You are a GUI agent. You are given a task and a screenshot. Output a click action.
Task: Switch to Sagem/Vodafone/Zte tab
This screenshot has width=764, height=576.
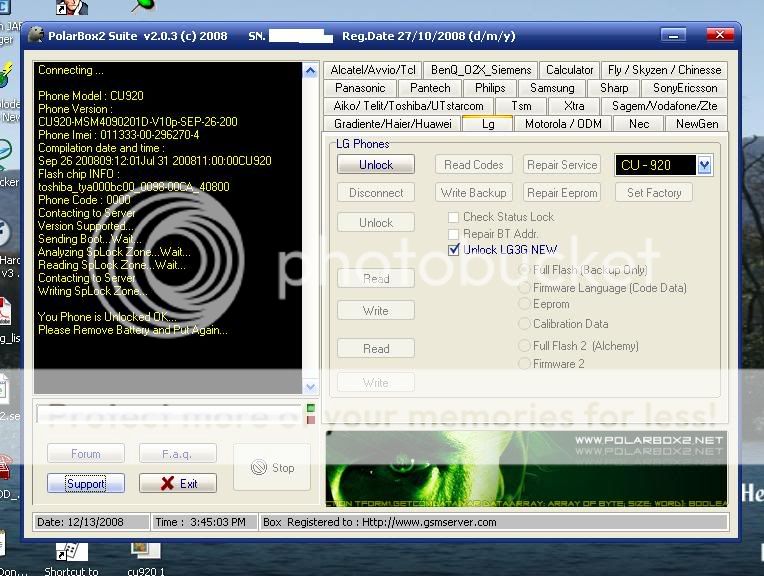click(664, 106)
